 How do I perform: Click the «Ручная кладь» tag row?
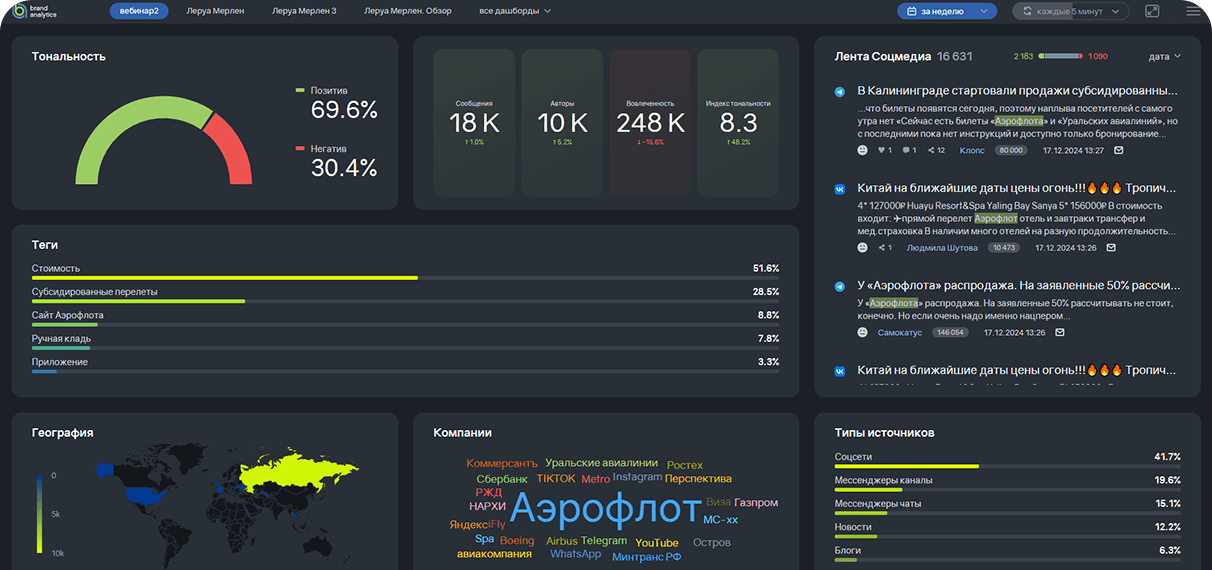pos(405,343)
